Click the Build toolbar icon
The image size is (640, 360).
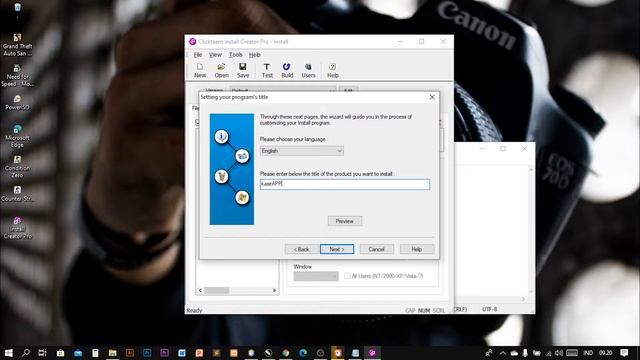(x=287, y=70)
